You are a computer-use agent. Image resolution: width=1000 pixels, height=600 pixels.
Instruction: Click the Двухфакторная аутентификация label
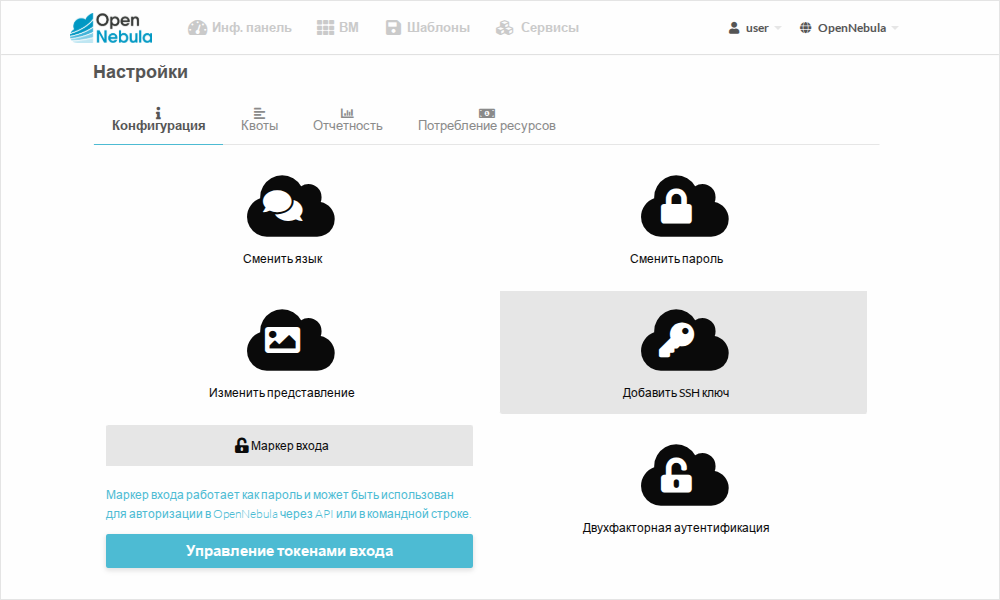point(676,527)
